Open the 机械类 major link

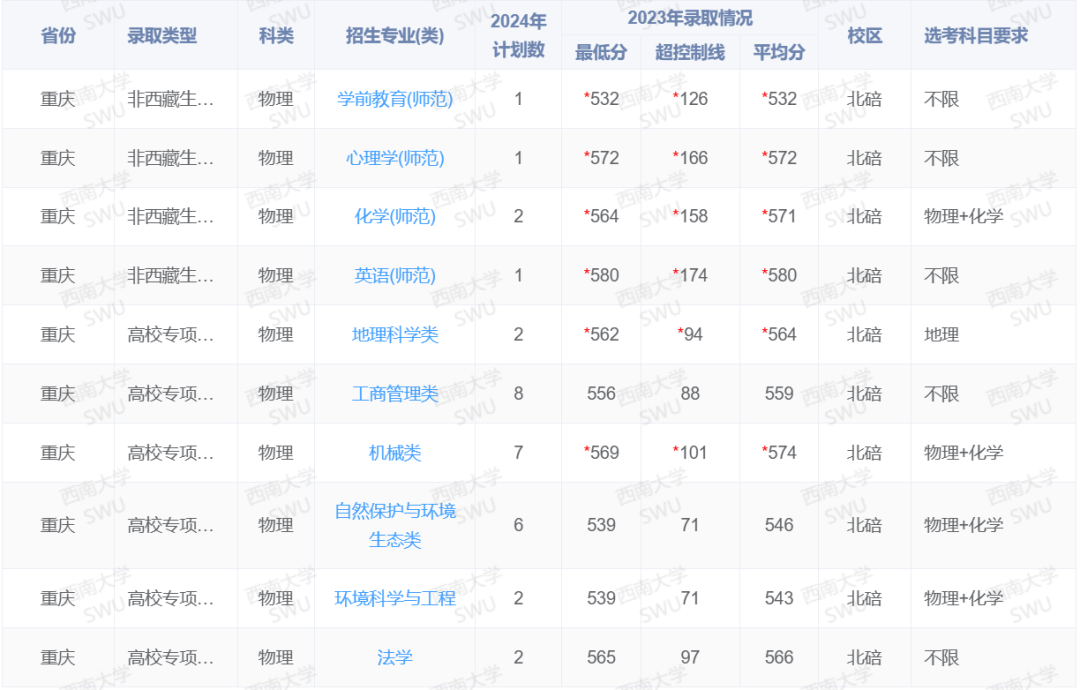(x=395, y=453)
